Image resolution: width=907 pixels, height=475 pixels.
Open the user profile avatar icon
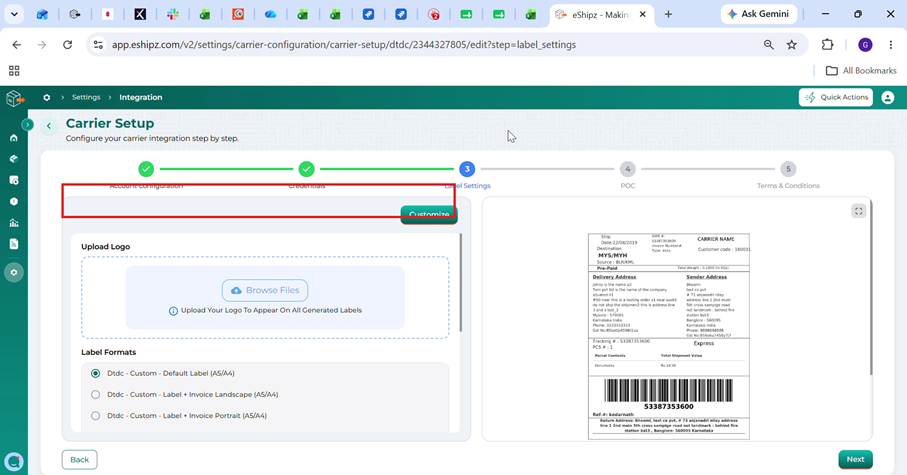(887, 97)
